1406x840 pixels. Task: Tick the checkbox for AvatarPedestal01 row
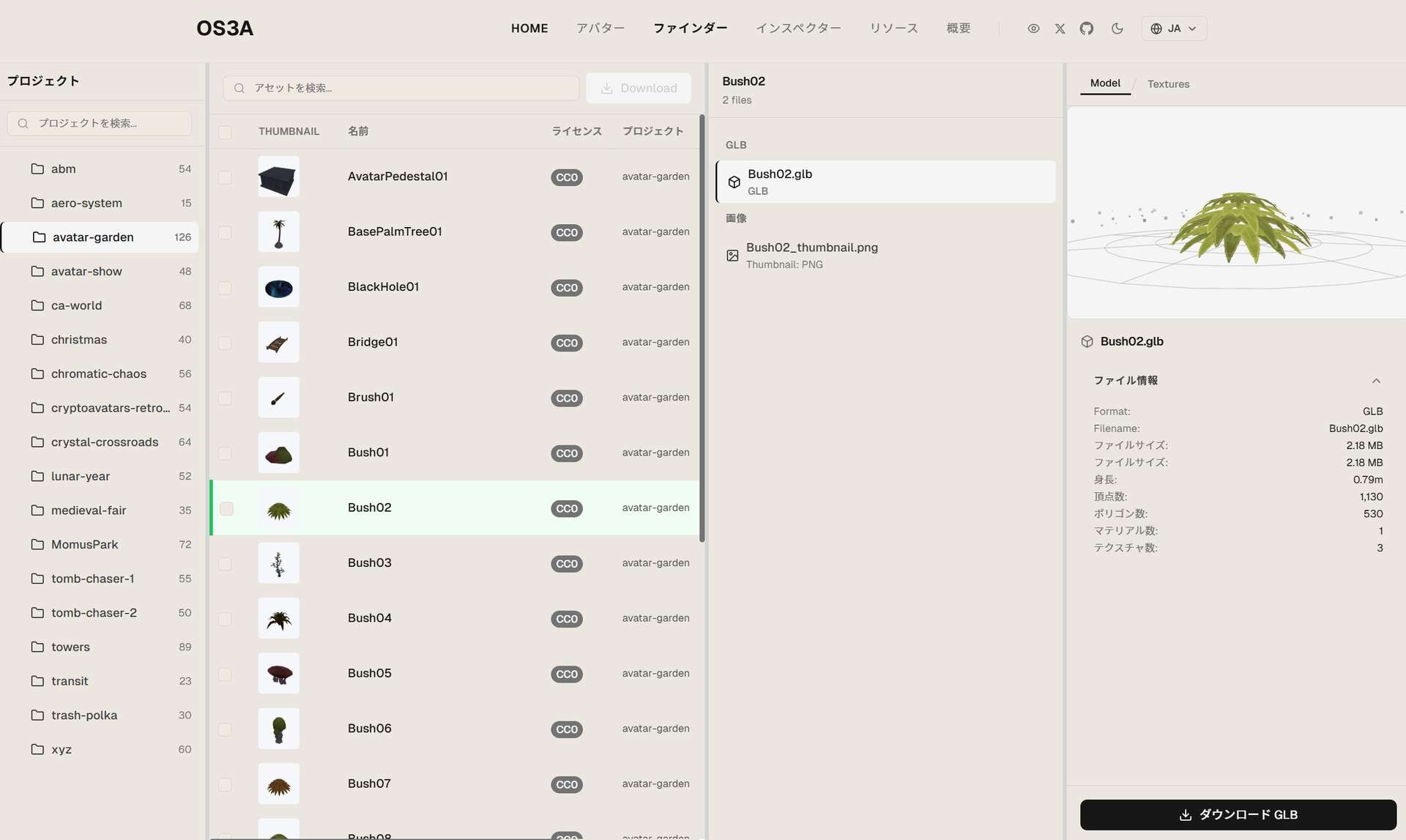click(225, 177)
